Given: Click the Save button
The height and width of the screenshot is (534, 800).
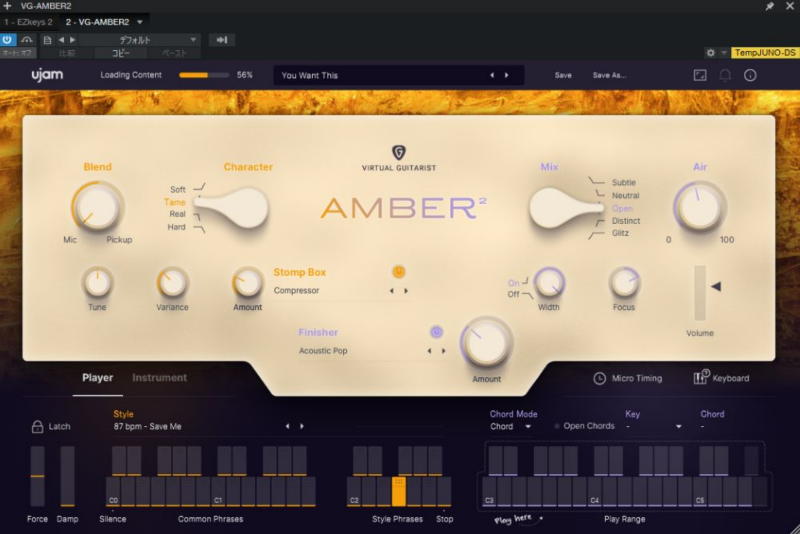Looking at the screenshot, I should pyautogui.click(x=563, y=75).
